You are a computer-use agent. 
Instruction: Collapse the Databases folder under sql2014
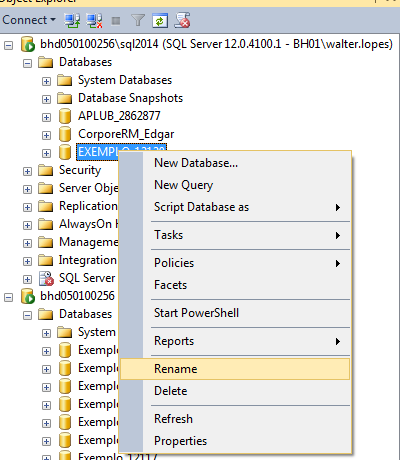27,63
